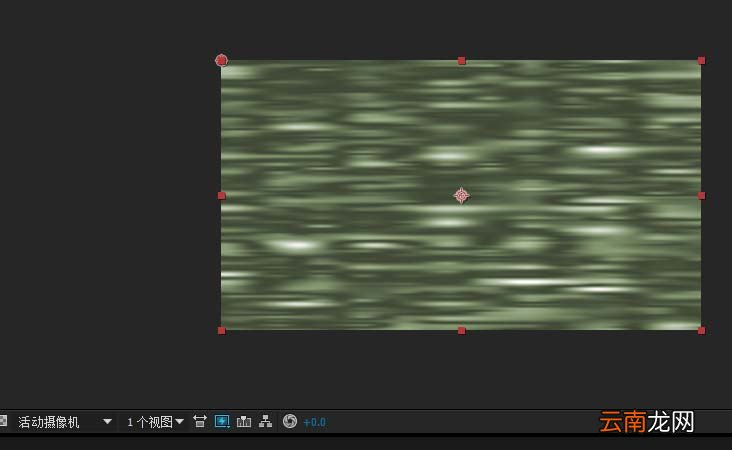
Task: Click the top-right corner layer handle
Action: tap(701, 61)
